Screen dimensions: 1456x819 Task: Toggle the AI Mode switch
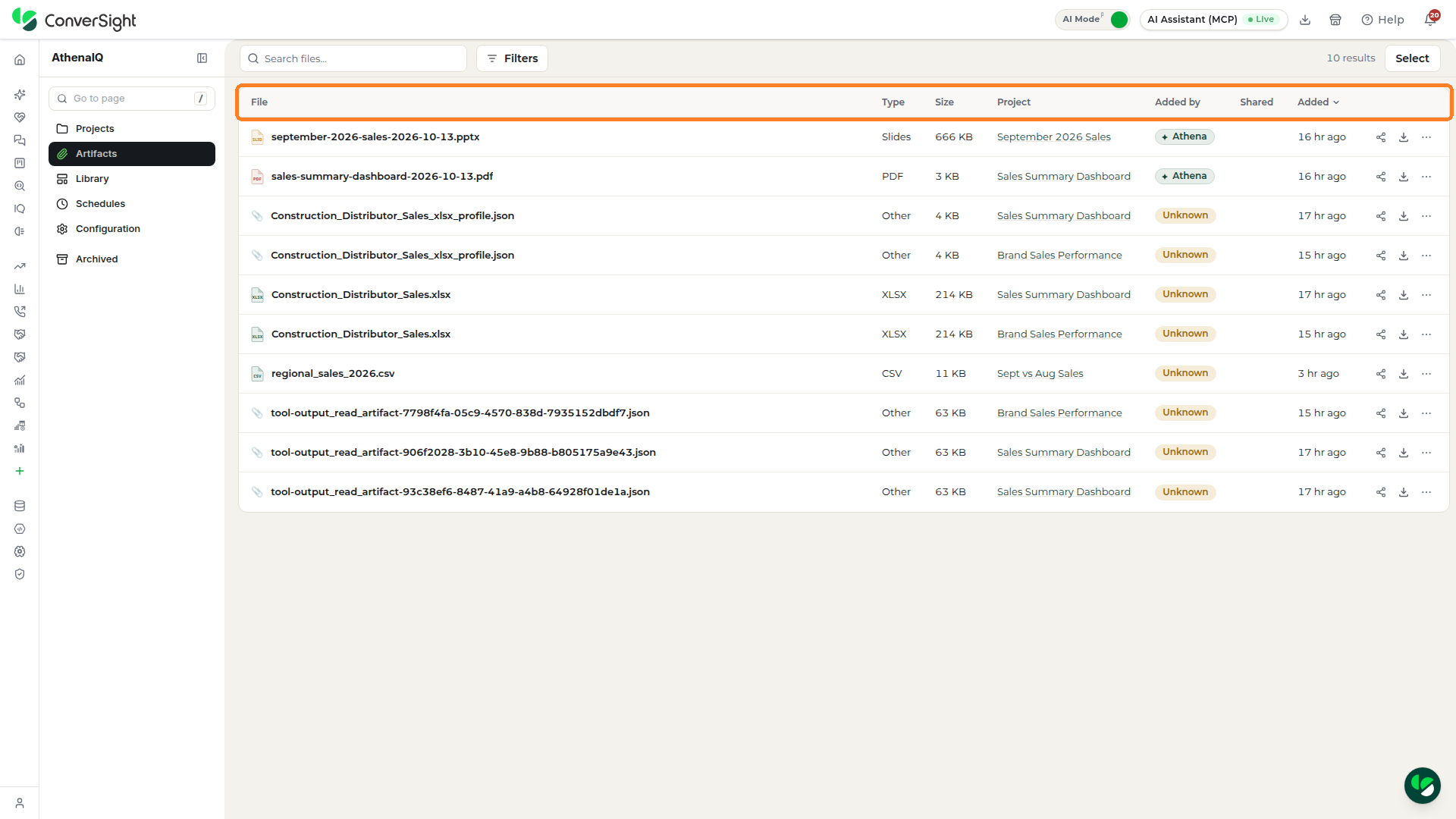pyautogui.click(x=1119, y=20)
